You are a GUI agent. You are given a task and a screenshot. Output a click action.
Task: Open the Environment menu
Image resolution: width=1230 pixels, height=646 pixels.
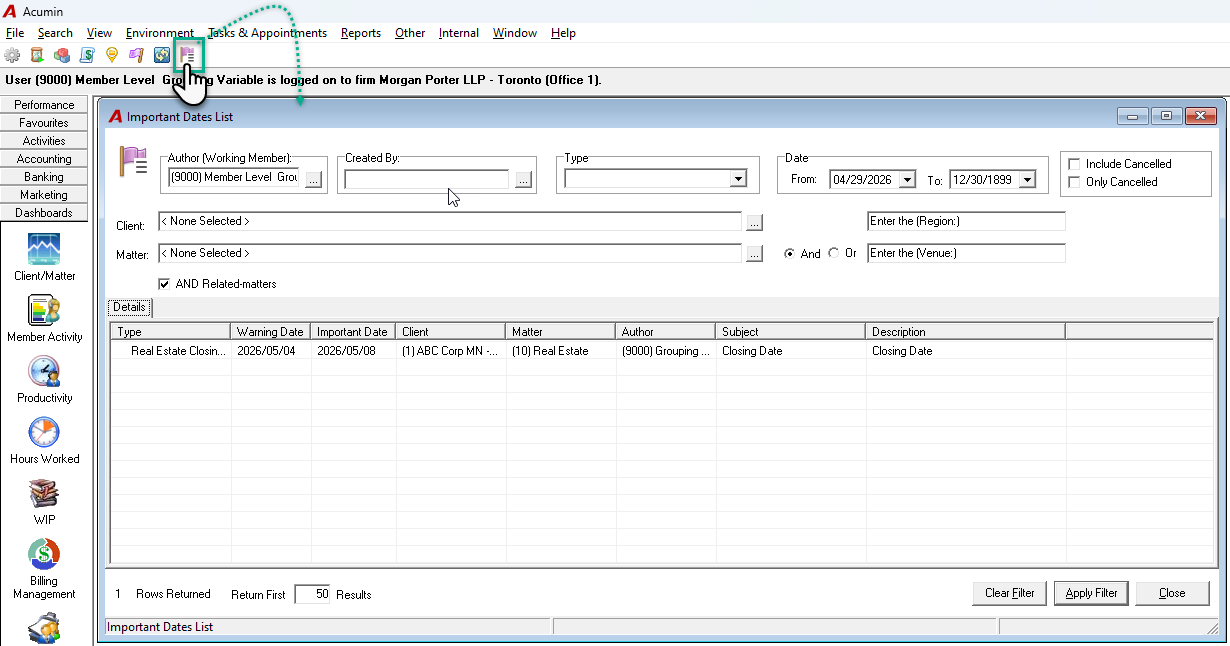coord(160,33)
